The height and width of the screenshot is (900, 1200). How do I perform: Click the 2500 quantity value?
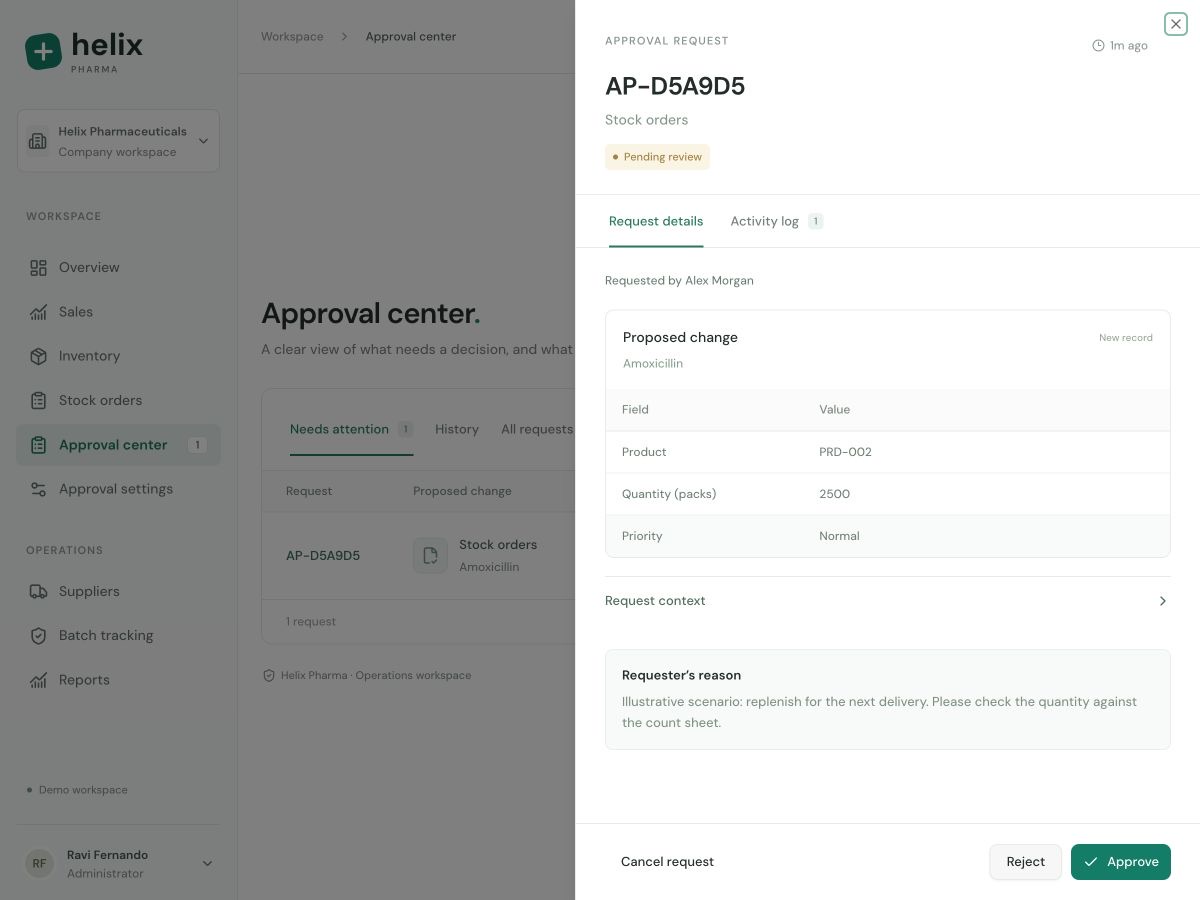(834, 494)
